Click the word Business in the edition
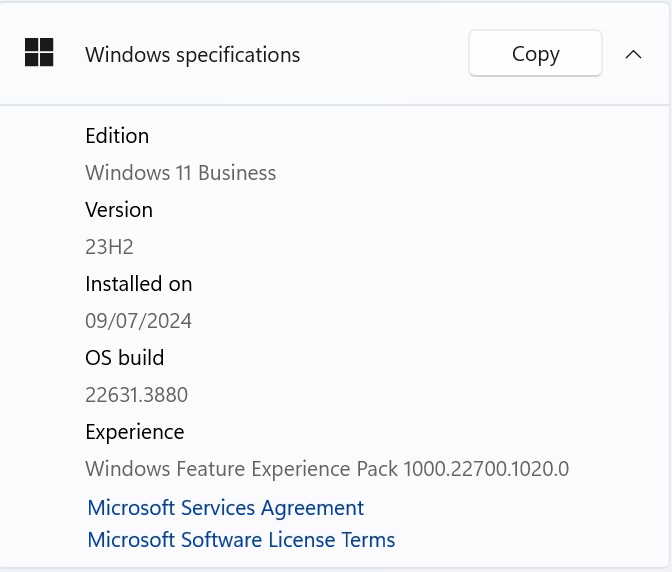This screenshot has height=572, width=672. (x=237, y=173)
